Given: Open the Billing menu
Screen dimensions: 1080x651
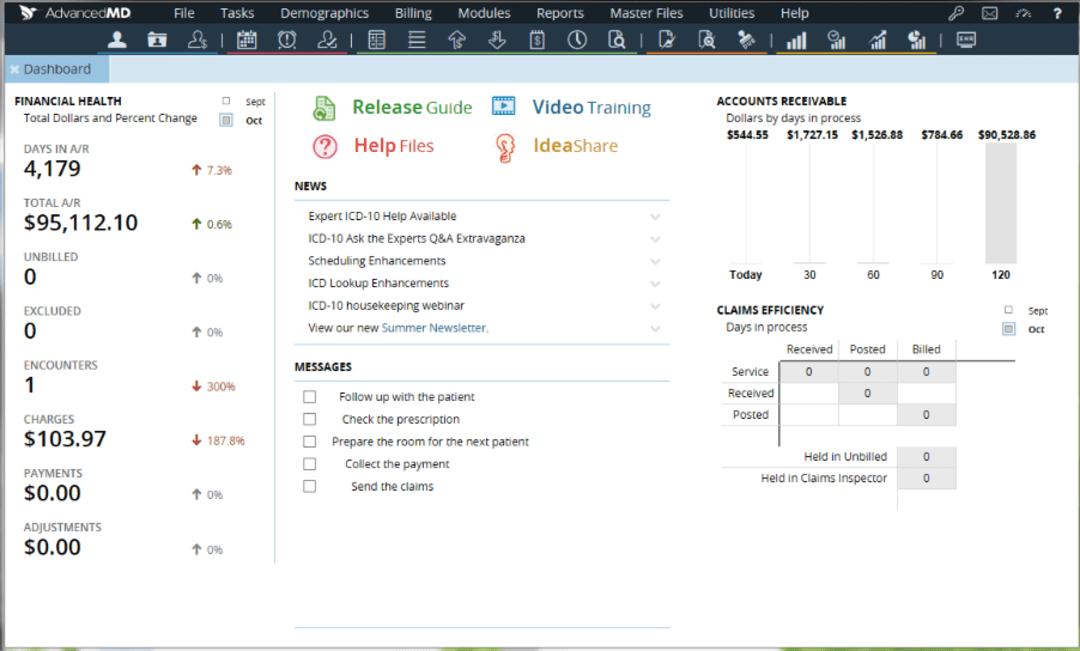Looking at the screenshot, I should click(x=412, y=13).
